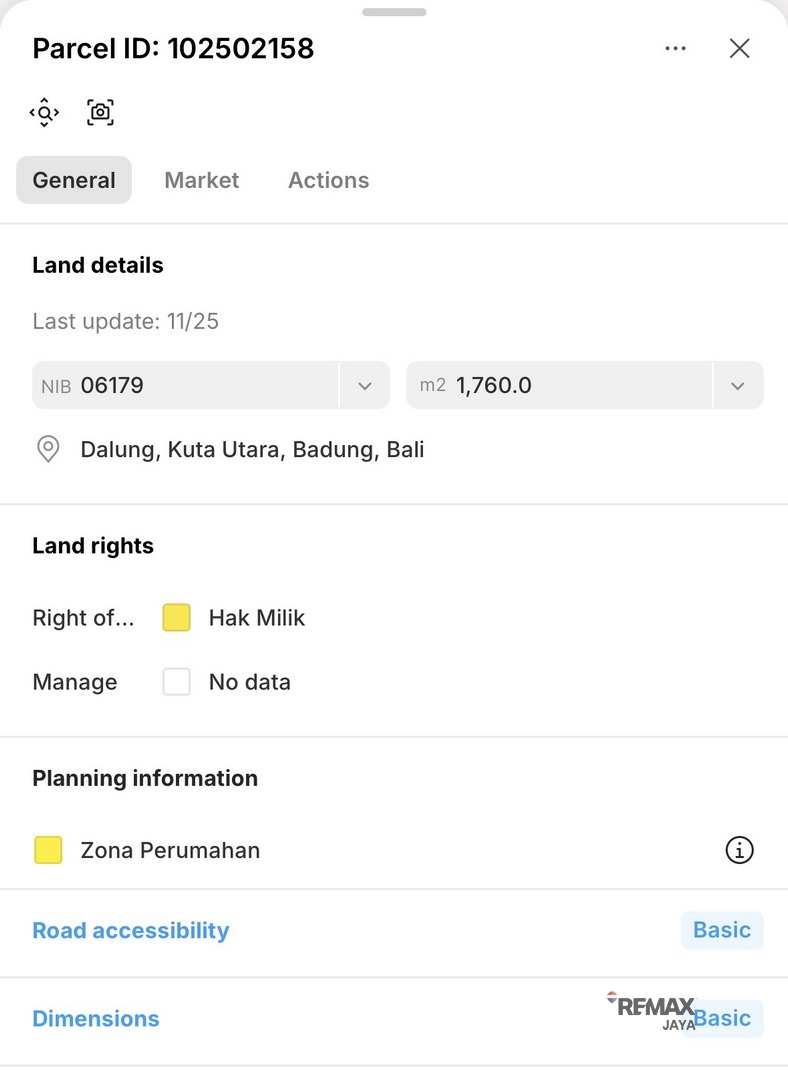Grab the drag handle at the panel top
The width and height of the screenshot is (788, 1080).
394,12
